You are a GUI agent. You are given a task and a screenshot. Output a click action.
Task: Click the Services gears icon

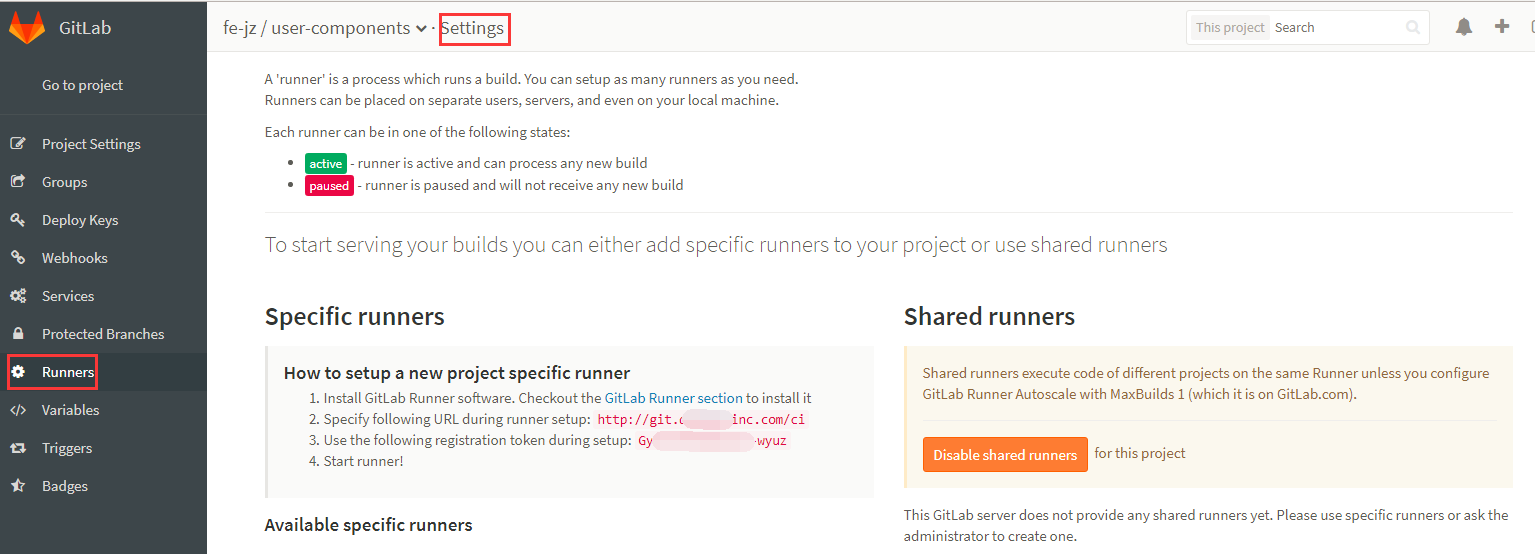18,296
